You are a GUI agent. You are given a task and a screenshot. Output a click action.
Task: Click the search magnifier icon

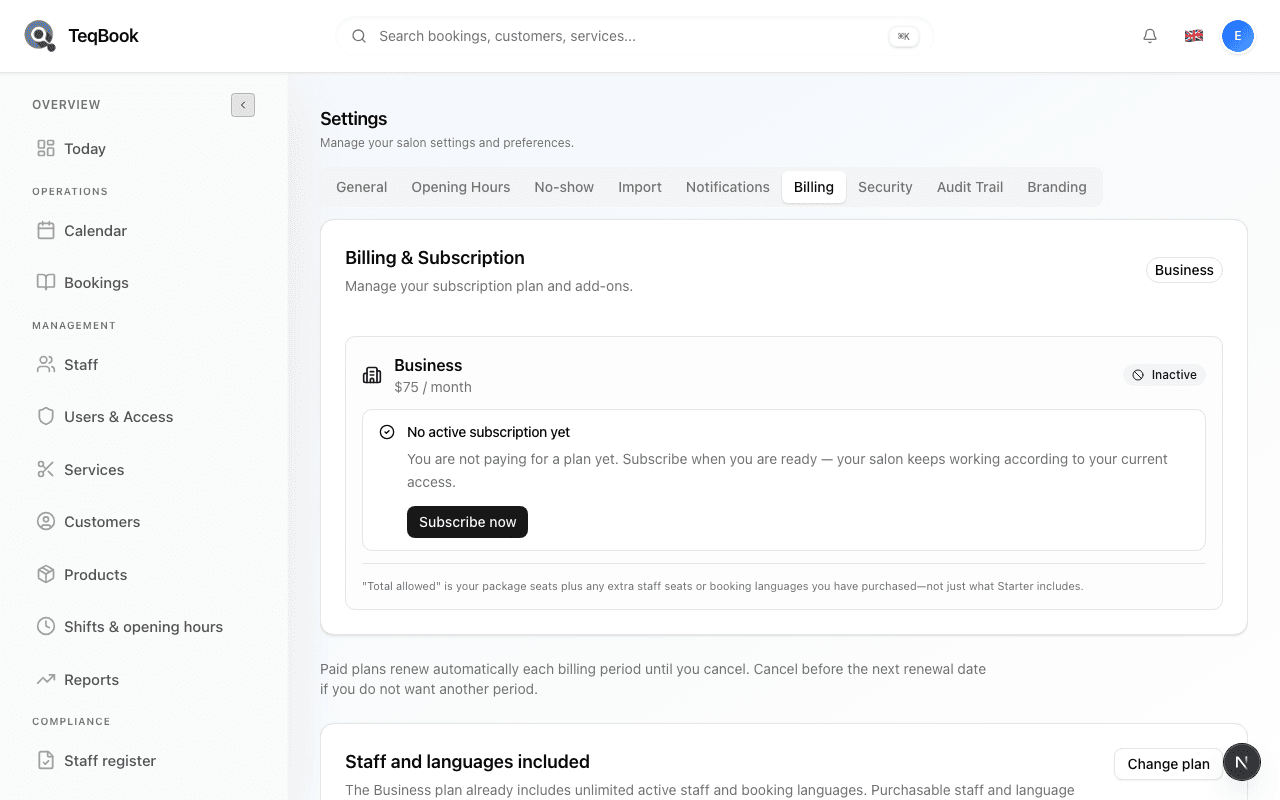tap(359, 36)
